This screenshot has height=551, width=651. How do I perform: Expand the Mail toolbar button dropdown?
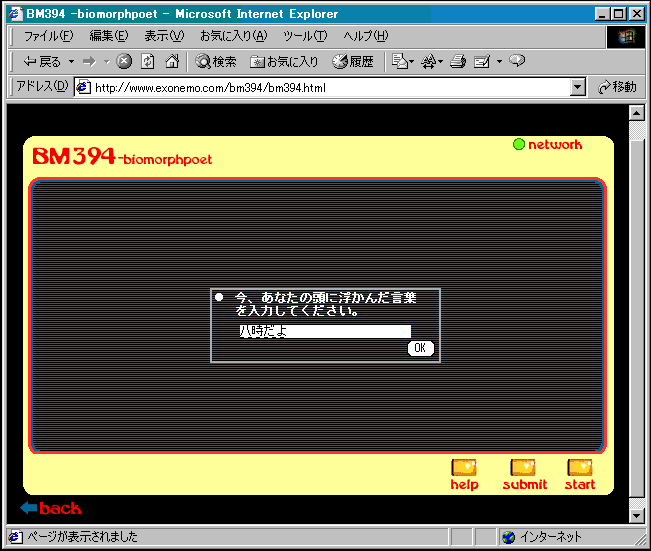click(412, 62)
